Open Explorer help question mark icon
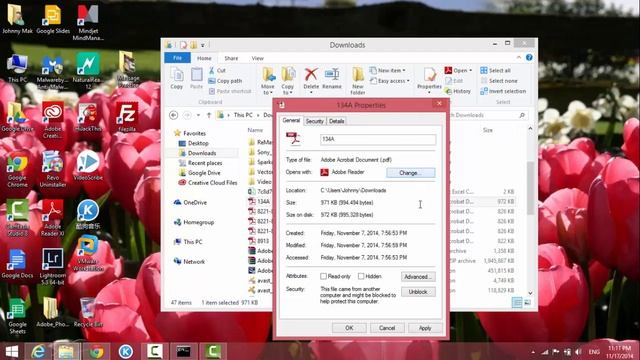The width and height of the screenshot is (640, 360). [x=529, y=58]
